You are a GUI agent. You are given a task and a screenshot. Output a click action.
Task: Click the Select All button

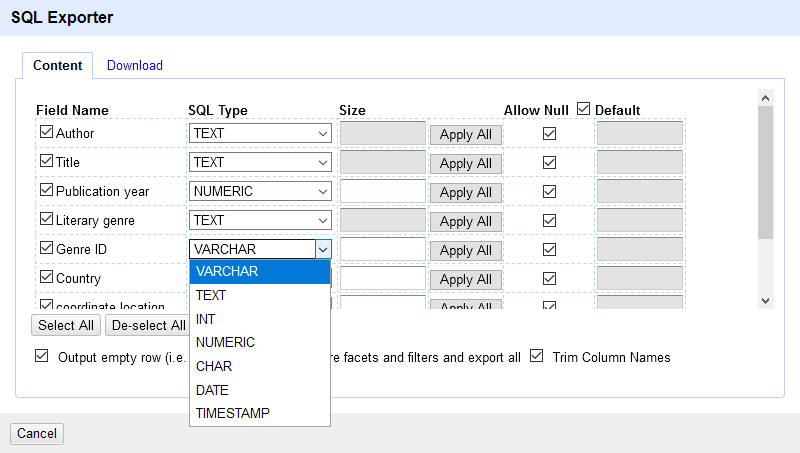pyautogui.click(x=66, y=325)
